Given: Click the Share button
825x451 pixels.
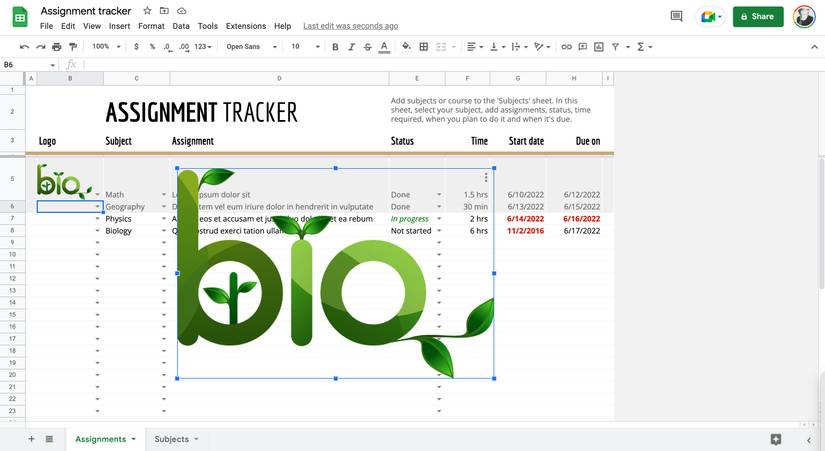Looking at the screenshot, I should point(758,16).
